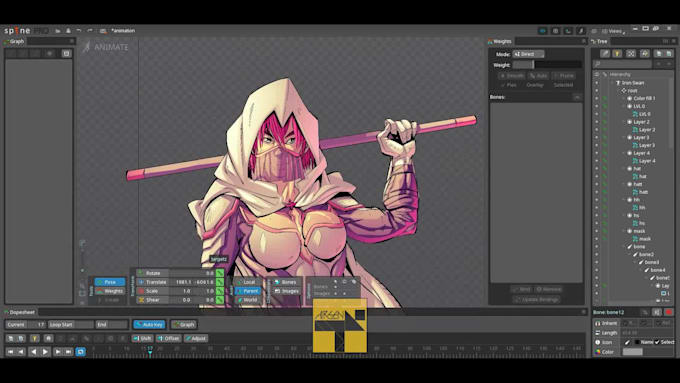Set a key for Rotate
This screenshot has height=383, width=680.
coord(220,273)
